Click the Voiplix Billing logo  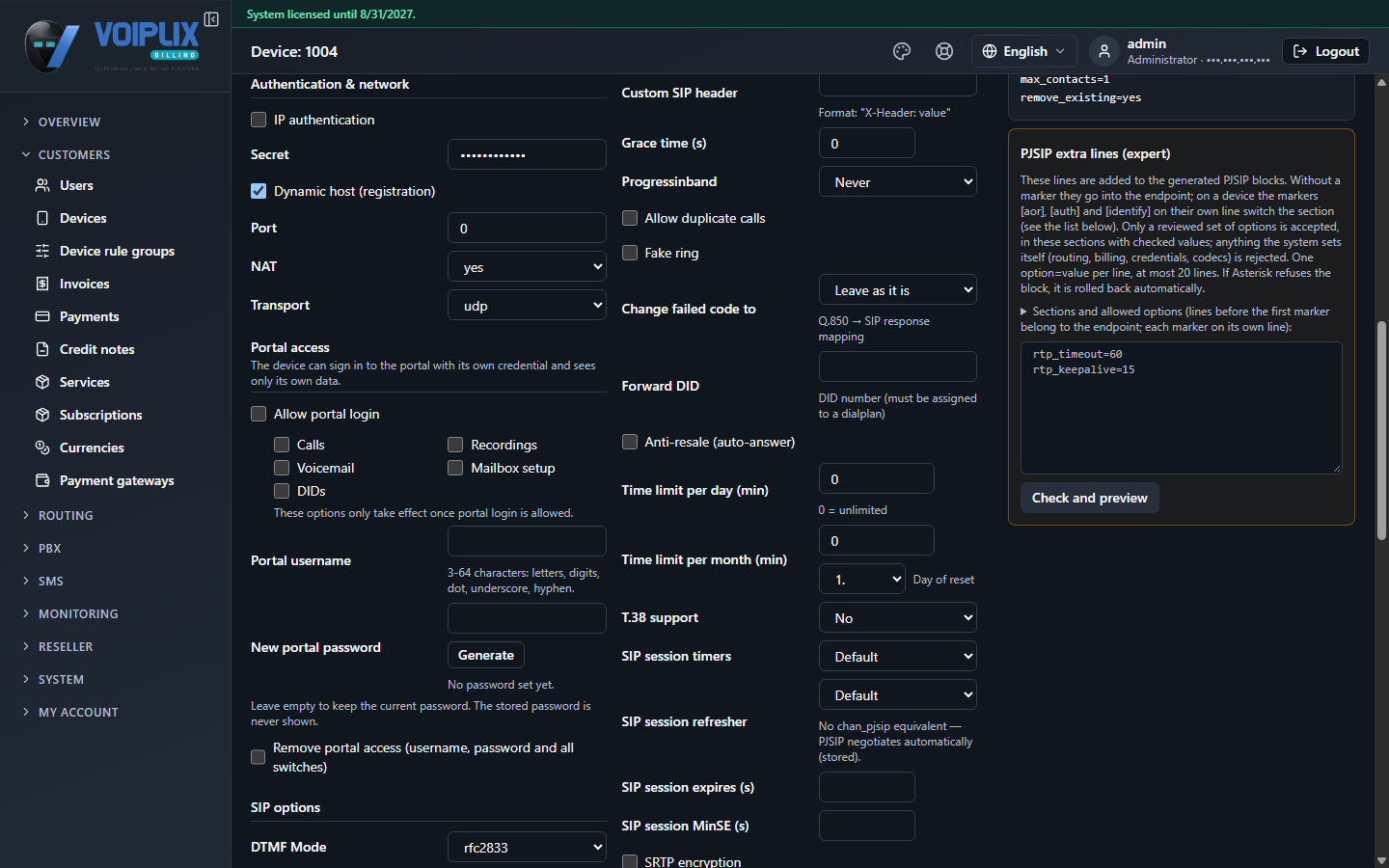114,45
